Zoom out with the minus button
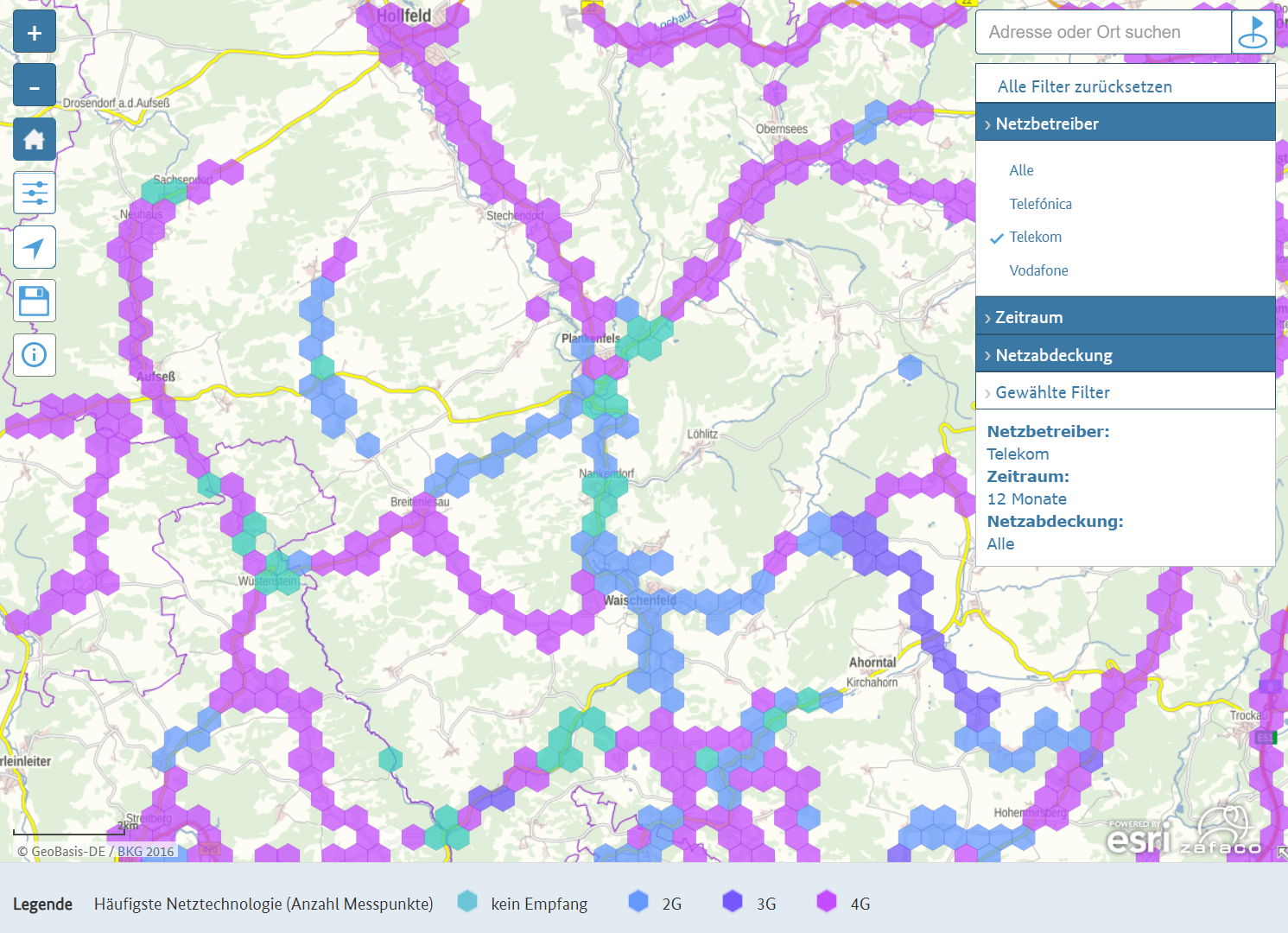The image size is (1288, 933). pyautogui.click(x=35, y=86)
